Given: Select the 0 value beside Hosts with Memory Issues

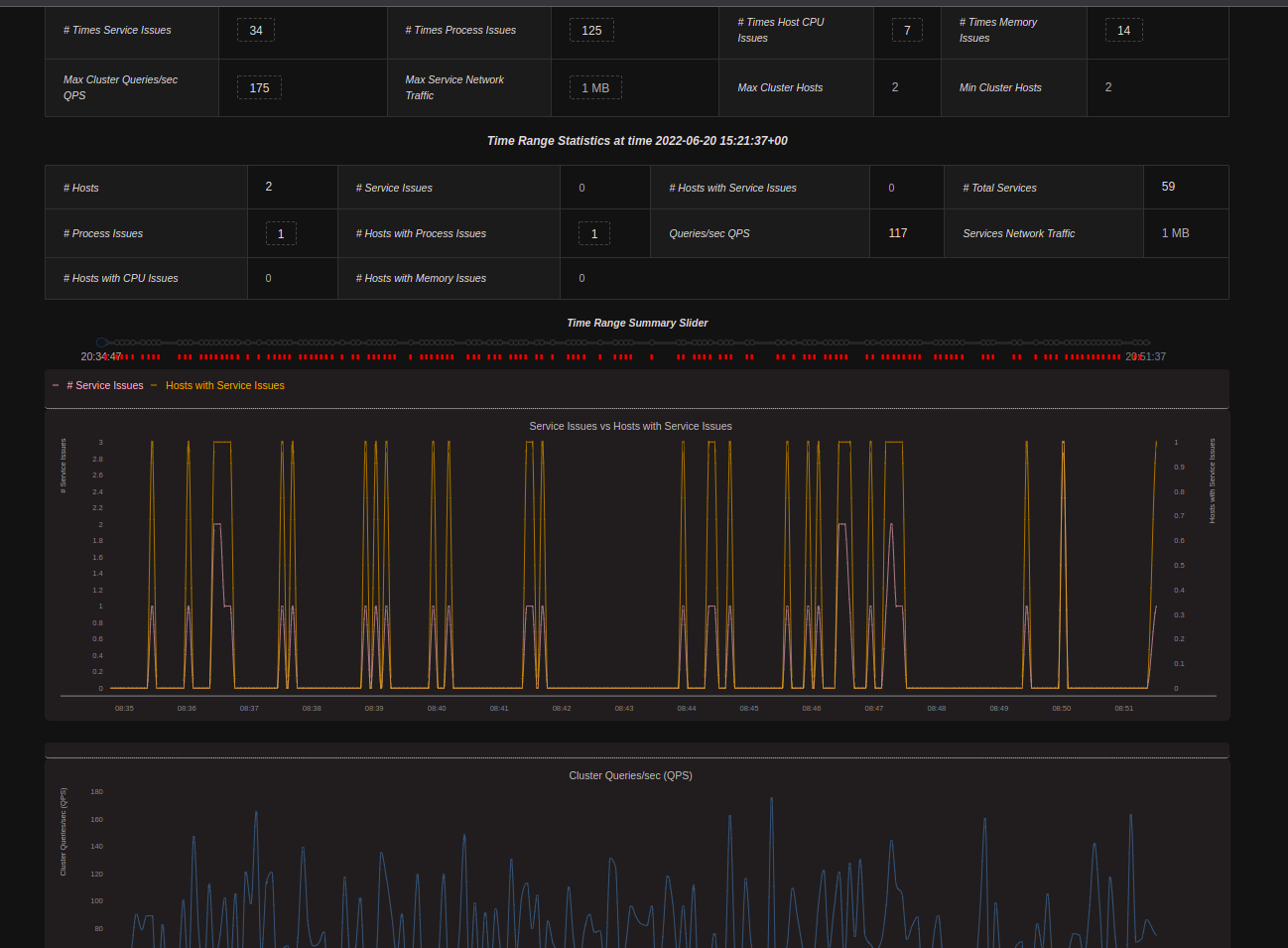Looking at the screenshot, I should 581,278.
